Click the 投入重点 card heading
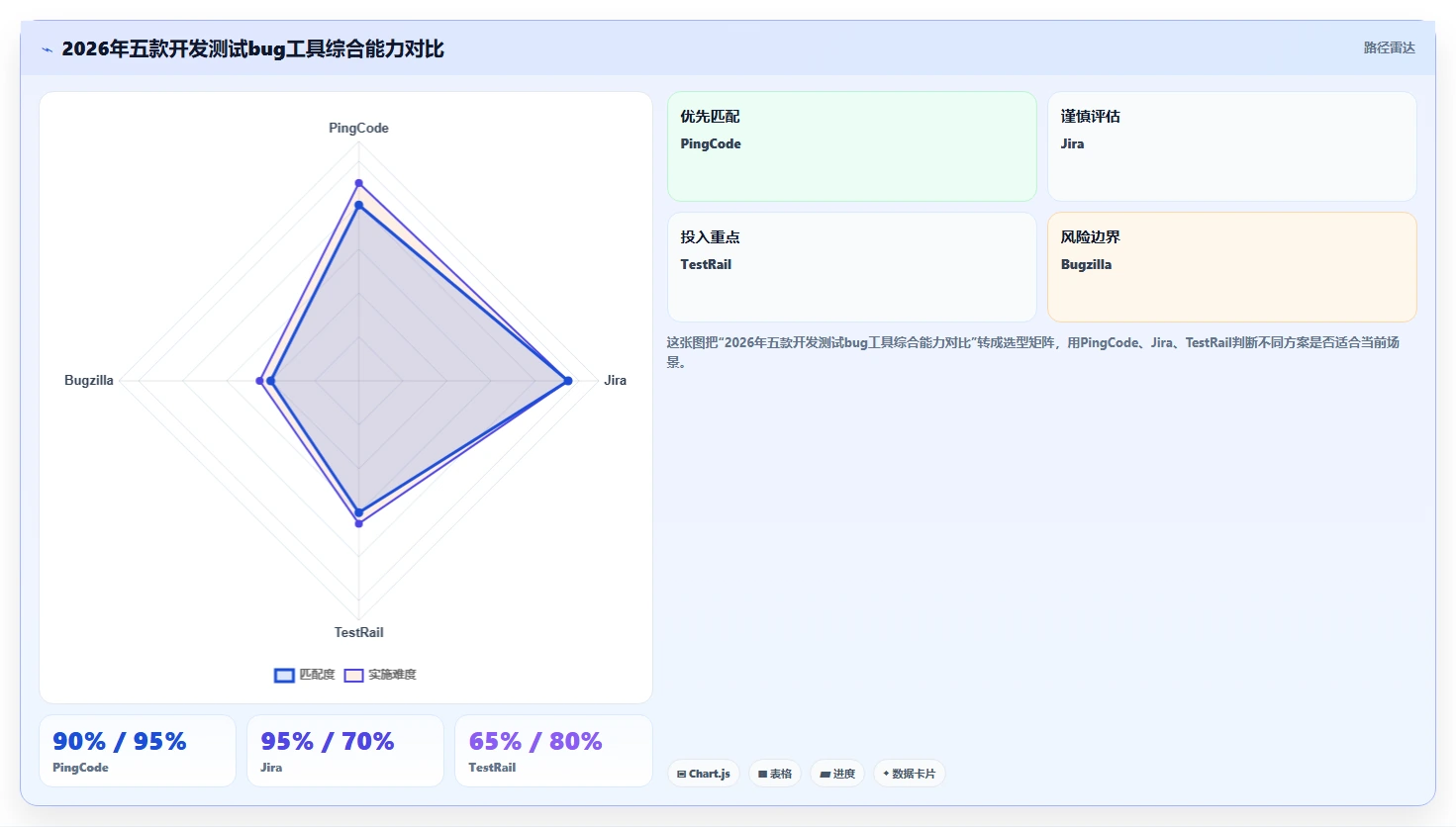This screenshot has width=1456, height=827. point(710,236)
